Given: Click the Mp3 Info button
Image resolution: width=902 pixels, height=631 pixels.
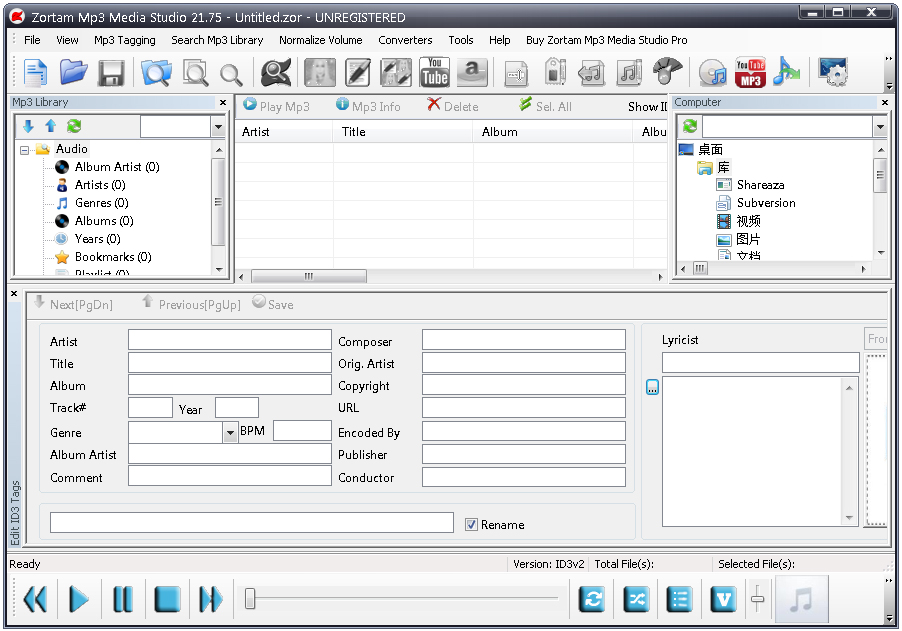Looking at the screenshot, I should 368,106.
